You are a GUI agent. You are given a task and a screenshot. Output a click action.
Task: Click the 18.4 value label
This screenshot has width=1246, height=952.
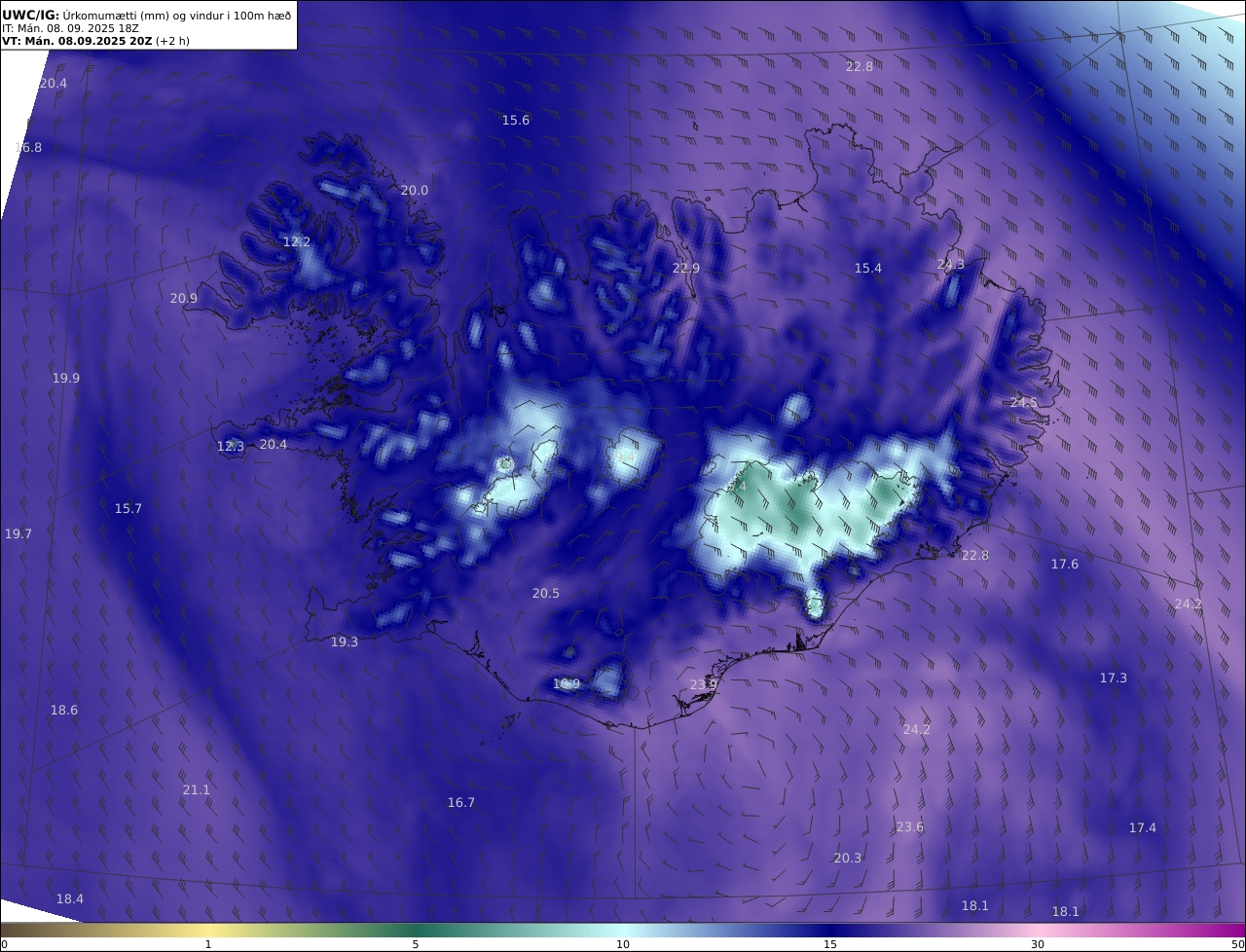coord(70,899)
